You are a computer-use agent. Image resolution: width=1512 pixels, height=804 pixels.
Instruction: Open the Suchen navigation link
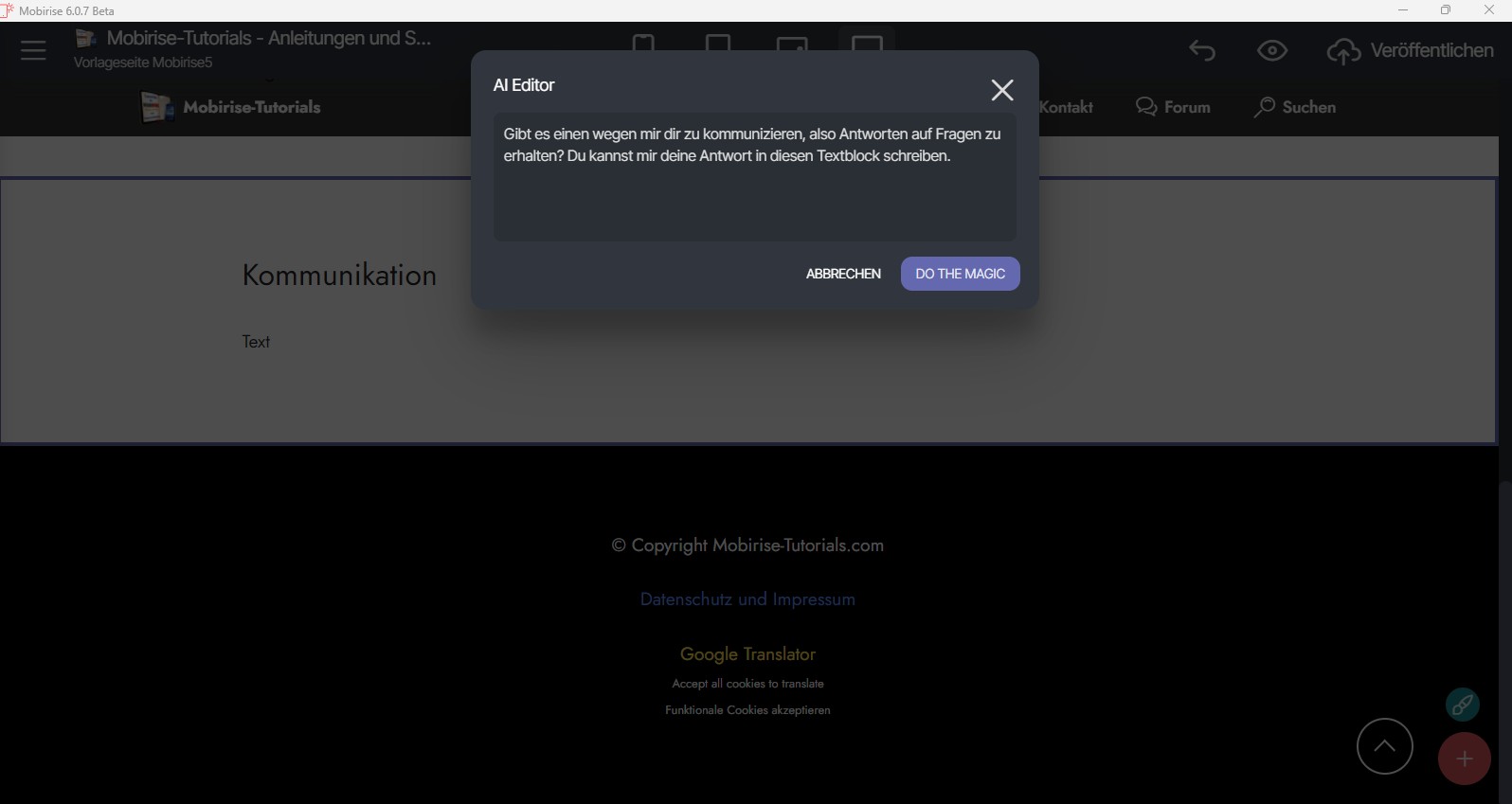1294,107
